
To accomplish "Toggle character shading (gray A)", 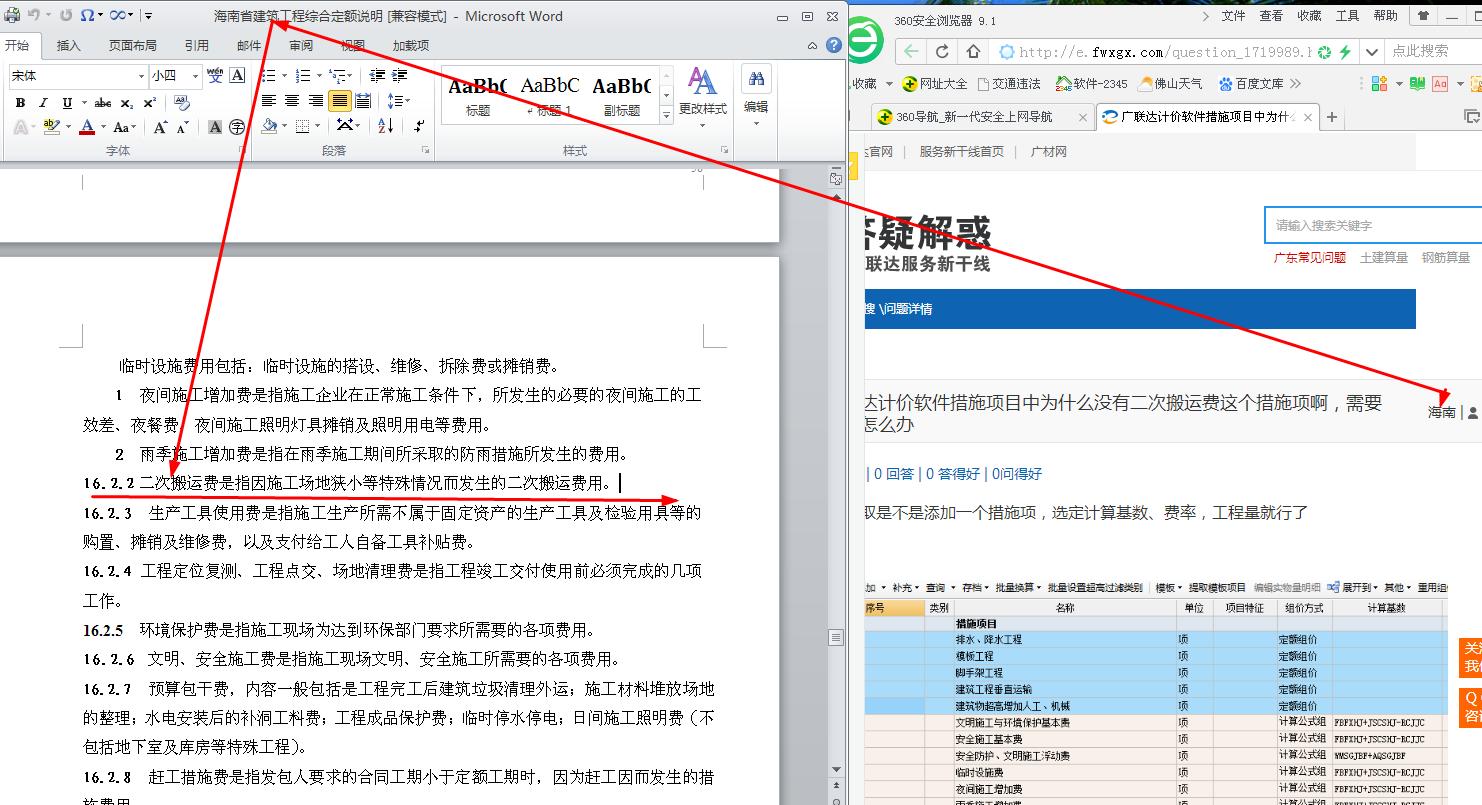I will (214, 127).
